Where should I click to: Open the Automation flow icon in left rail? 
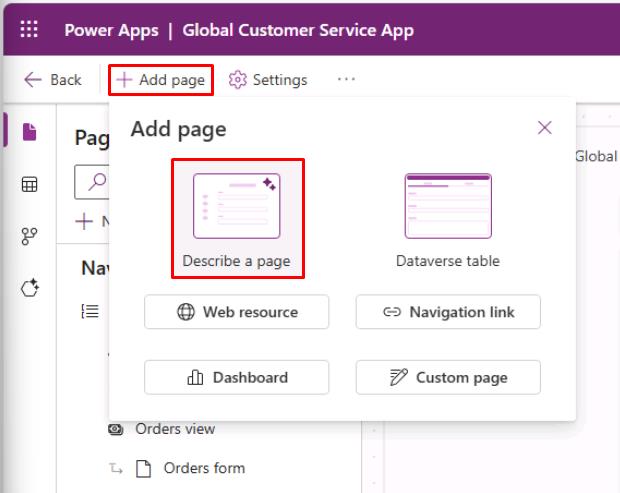tap(30, 236)
